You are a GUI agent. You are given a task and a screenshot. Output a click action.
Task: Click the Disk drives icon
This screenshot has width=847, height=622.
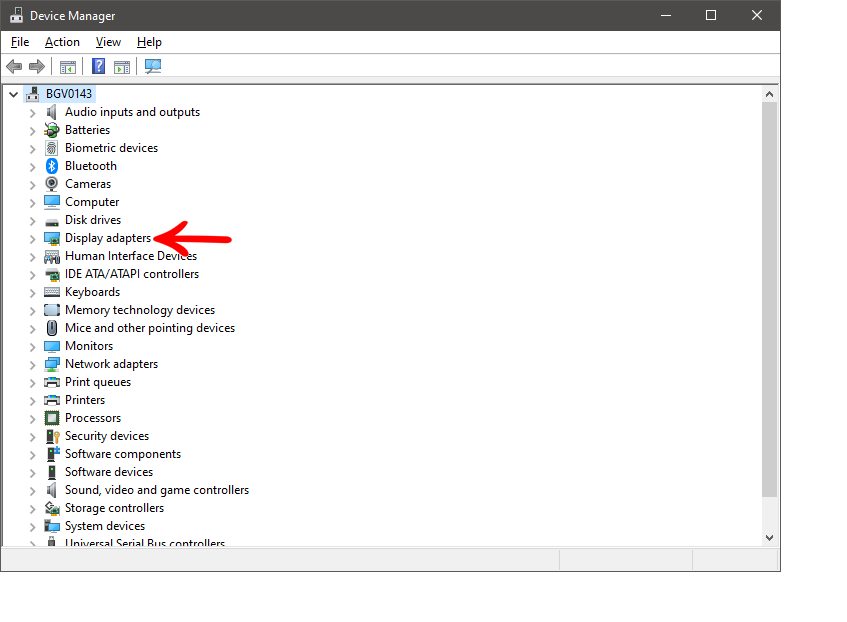pos(52,221)
